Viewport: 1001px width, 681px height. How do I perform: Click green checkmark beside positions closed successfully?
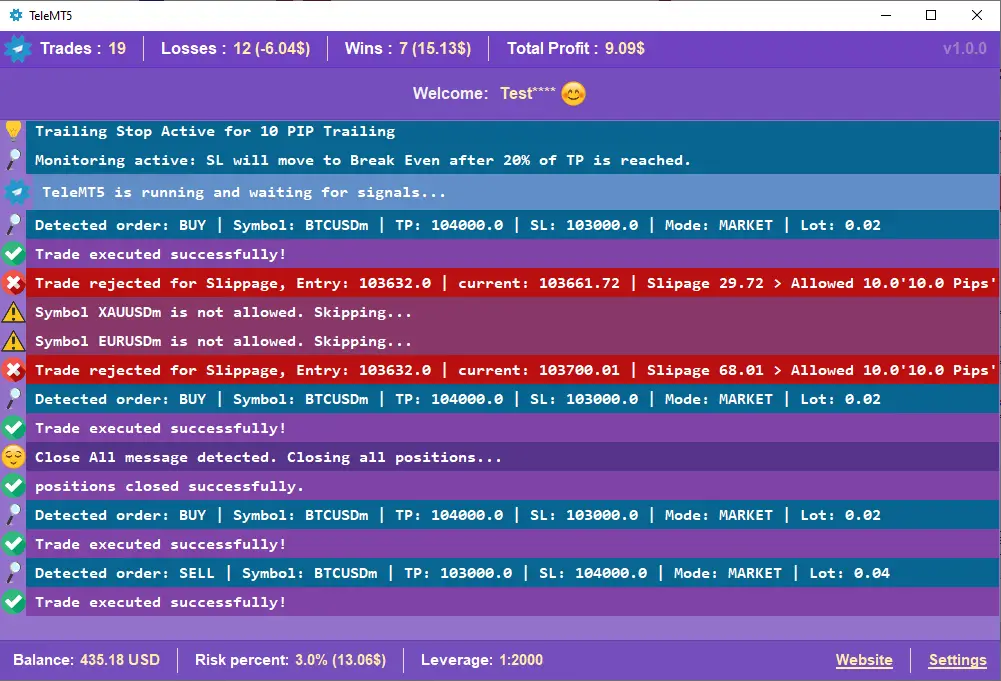click(x=13, y=486)
